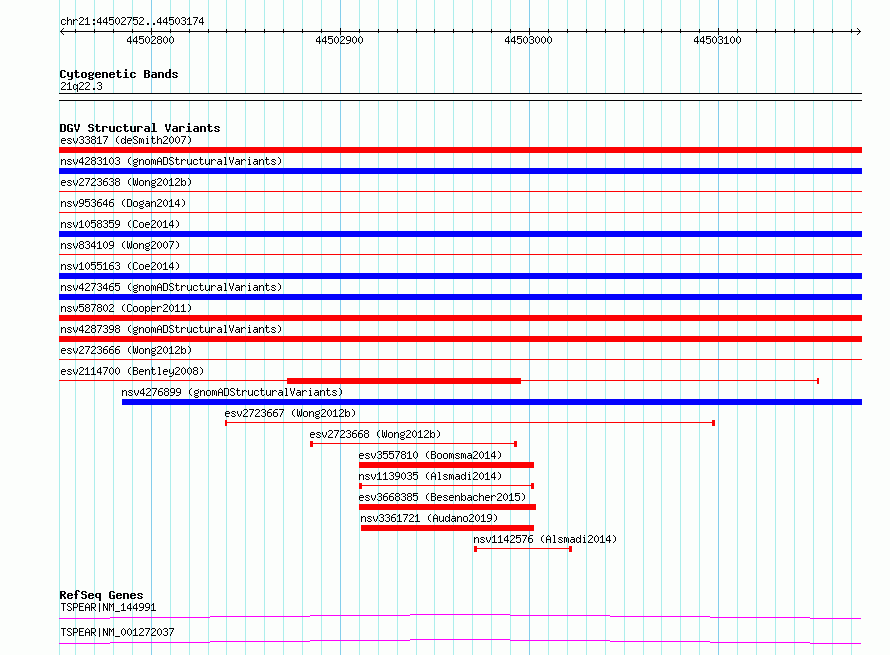Click the DGV Structural Variants track title
Screen dimensions: 890x655
coord(140,128)
